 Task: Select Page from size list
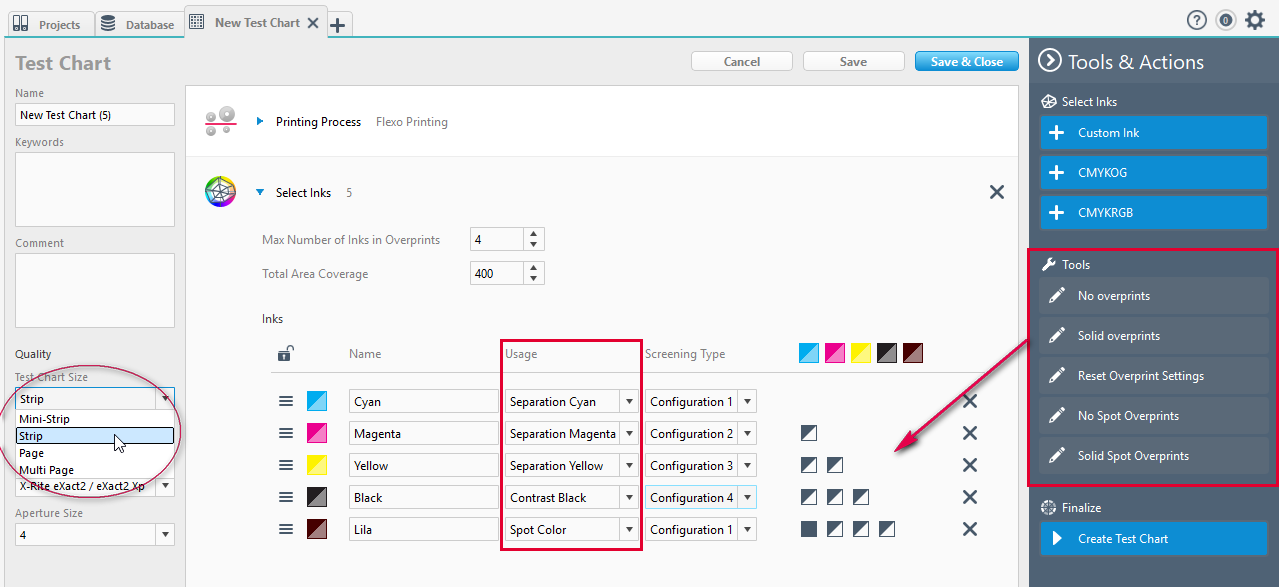click(x=95, y=453)
